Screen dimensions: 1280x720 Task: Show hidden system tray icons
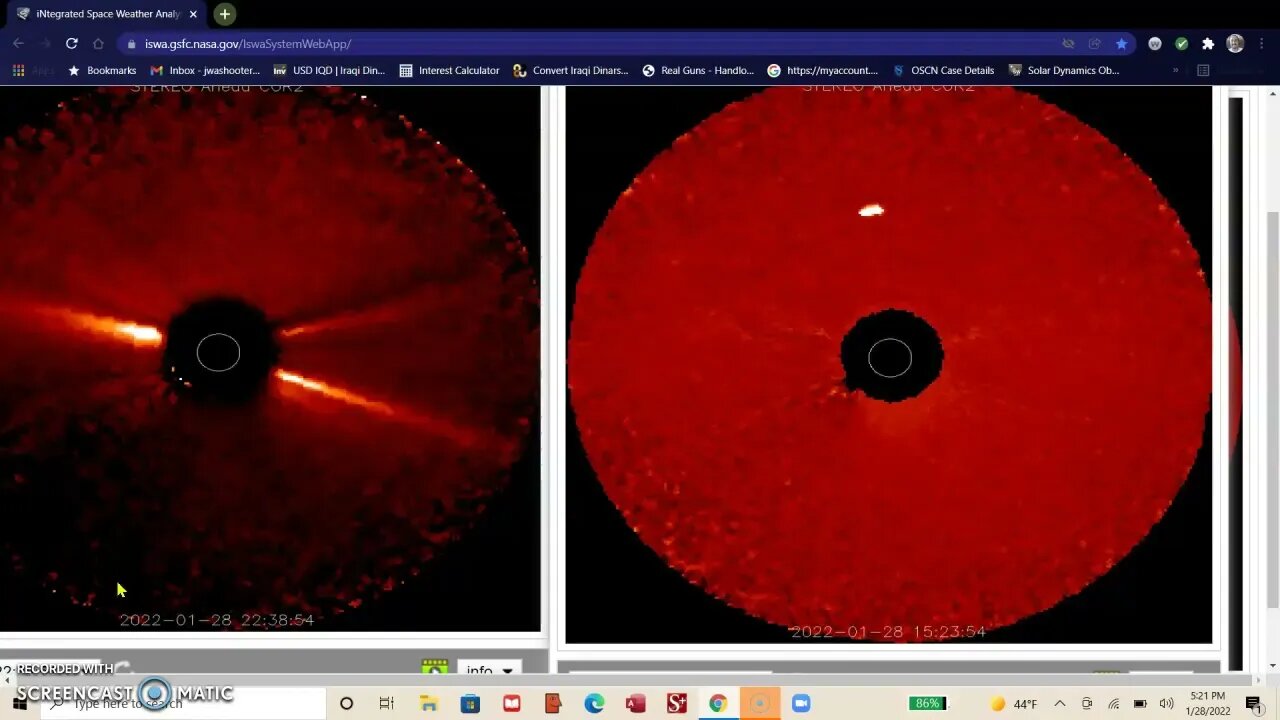1060,704
